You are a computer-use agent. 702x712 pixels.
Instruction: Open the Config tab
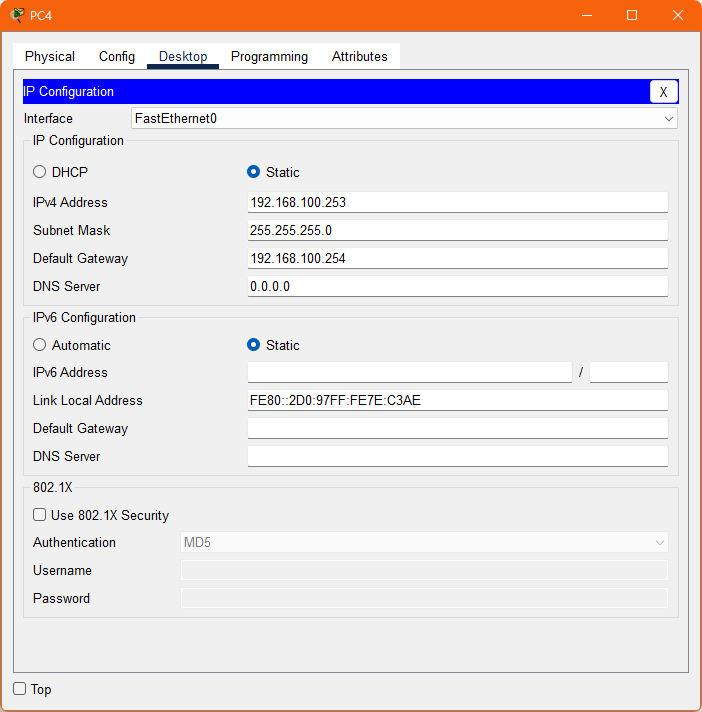117,56
